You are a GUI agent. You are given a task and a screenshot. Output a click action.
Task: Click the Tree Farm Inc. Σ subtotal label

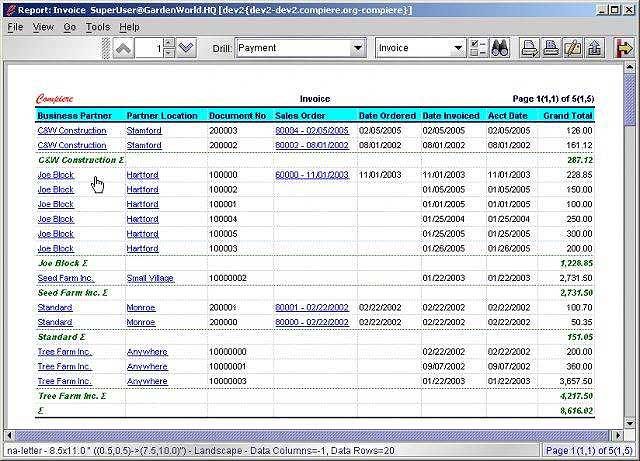(72, 396)
